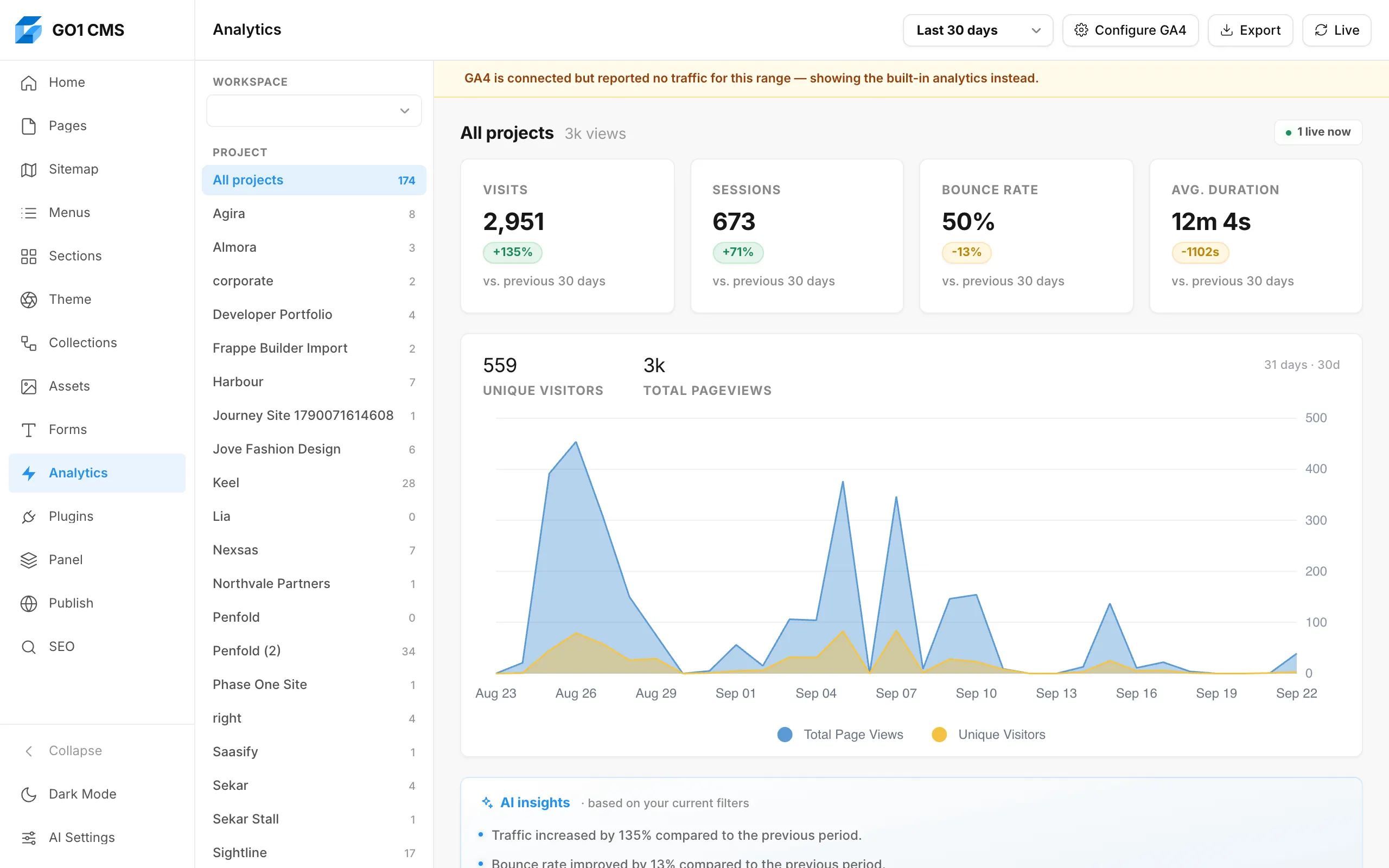Image resolution: width=1389 pixels, height=868 pixels.
Task: Click the GO1 CMS logo icon
Action: point(28,30)
